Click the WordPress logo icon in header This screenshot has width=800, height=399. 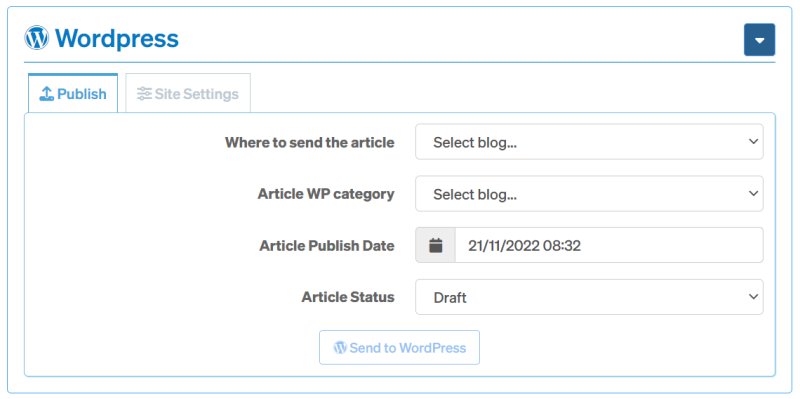pyautogui.click(x=37, y=38)
